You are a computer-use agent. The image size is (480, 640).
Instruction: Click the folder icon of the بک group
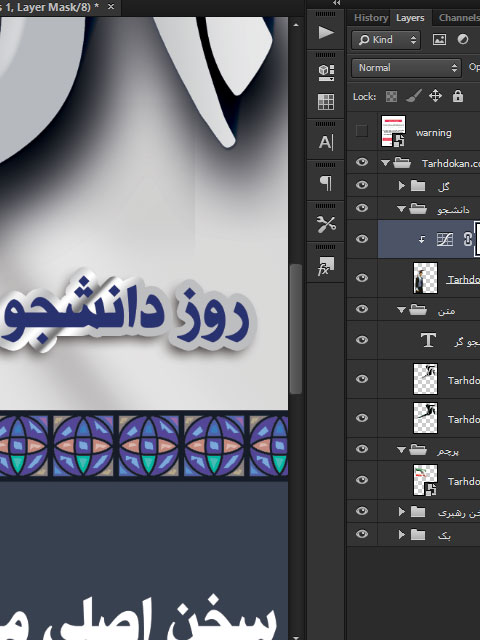coord(418,535)
